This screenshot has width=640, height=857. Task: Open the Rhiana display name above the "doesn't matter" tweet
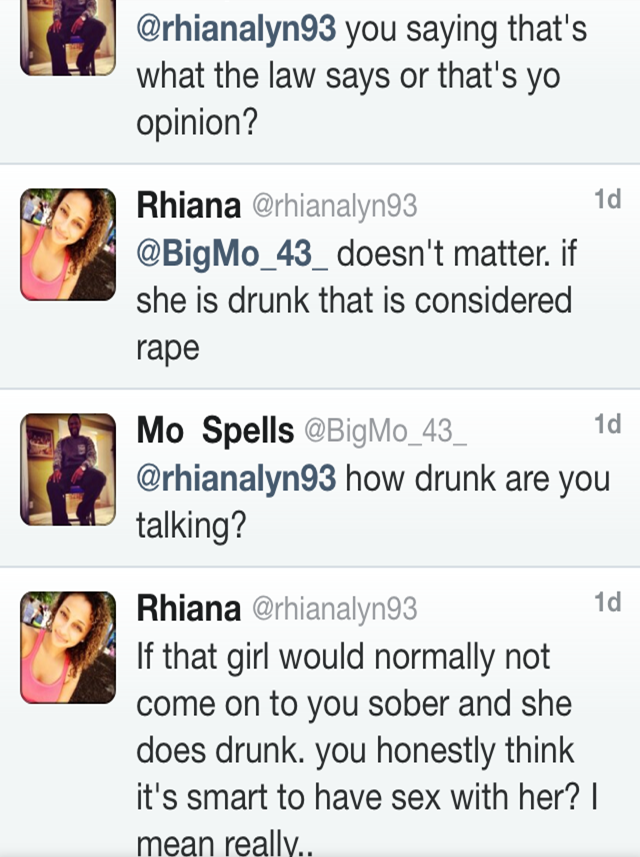coord(188,206)
